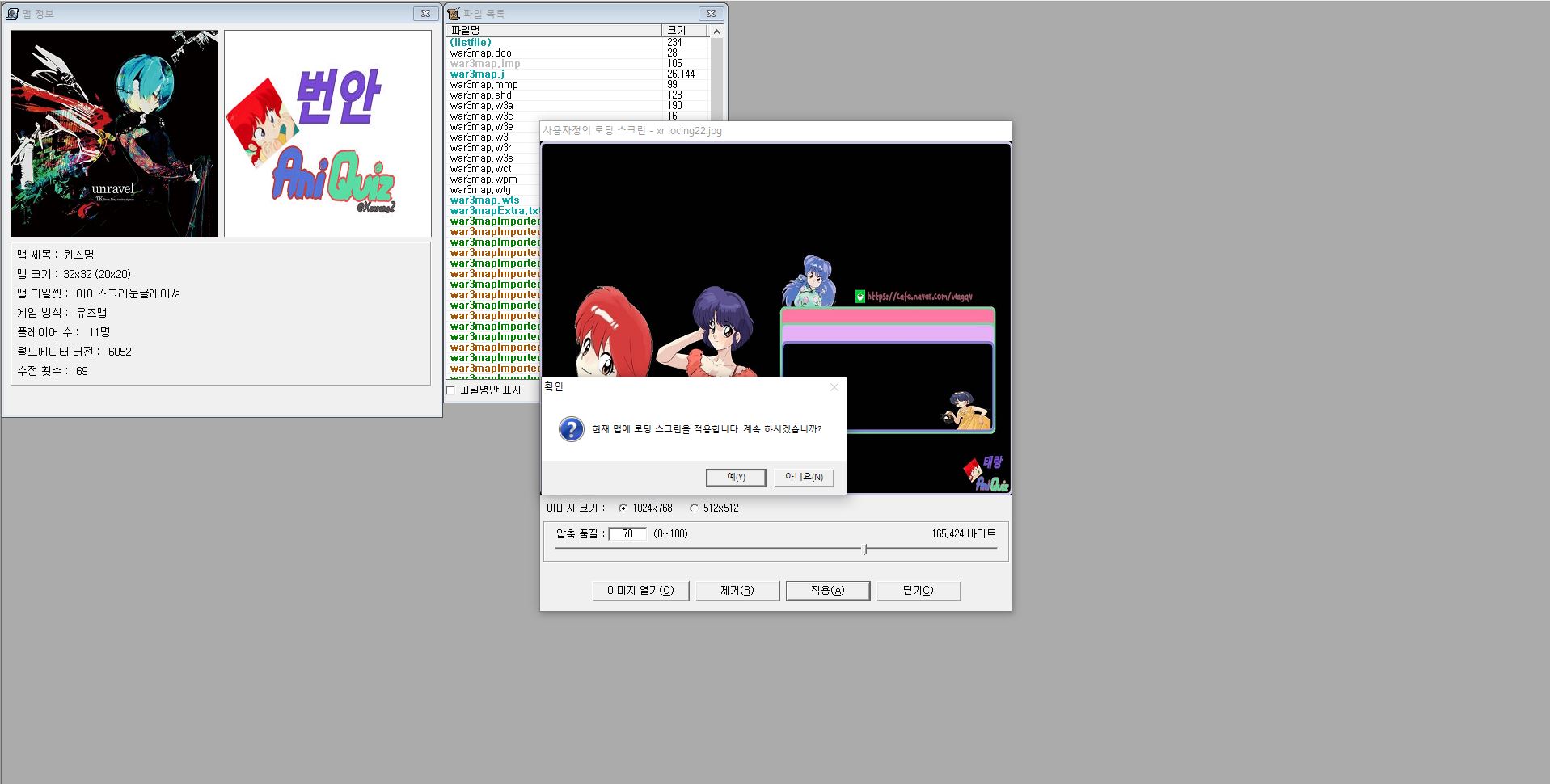
Task: Click the blue question mark icon in dialog
Action: click(571, 429)
